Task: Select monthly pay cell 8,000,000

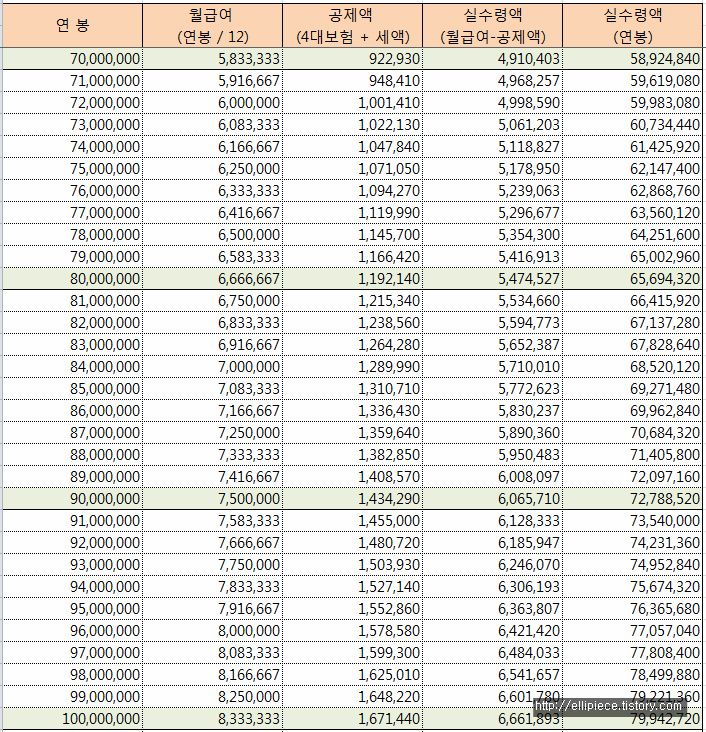Action: point(212,630)
